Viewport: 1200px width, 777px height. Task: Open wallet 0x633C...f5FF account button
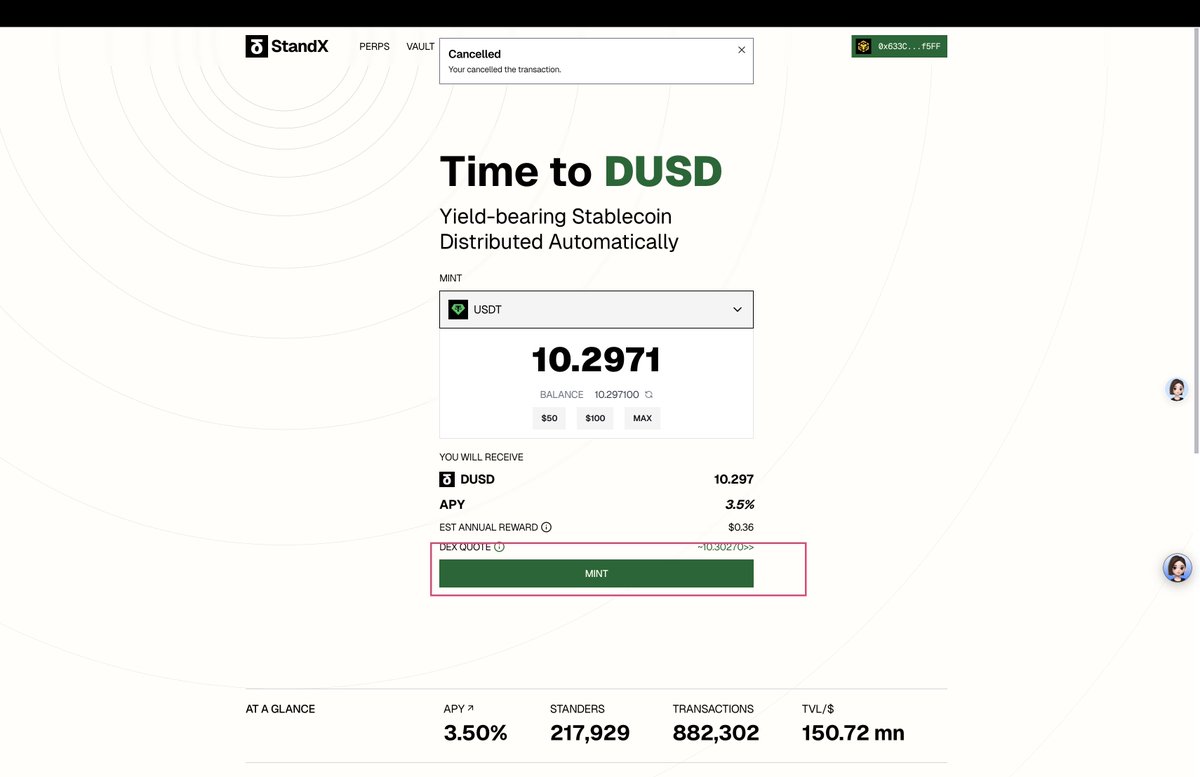pyautogui.click(x=899, y=46)
